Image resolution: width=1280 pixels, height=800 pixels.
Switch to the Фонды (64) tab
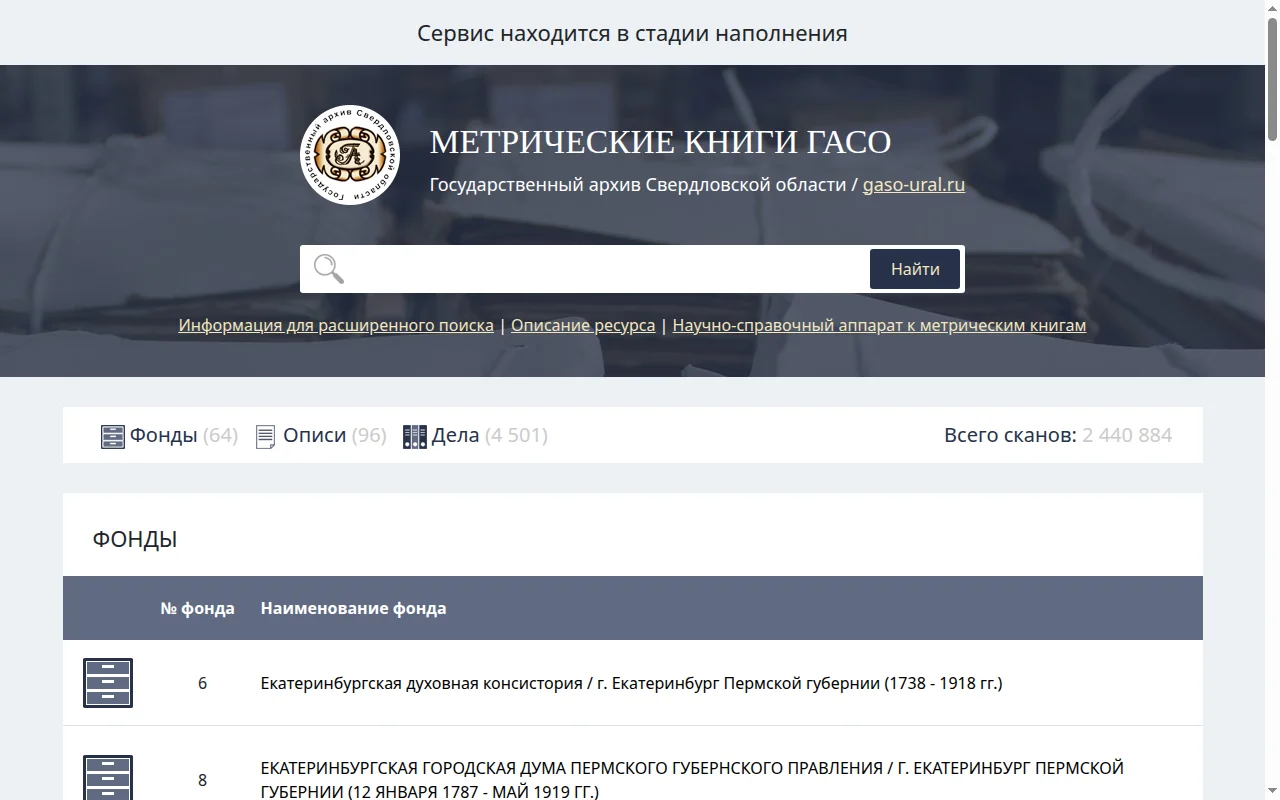[x=170, y=435]
